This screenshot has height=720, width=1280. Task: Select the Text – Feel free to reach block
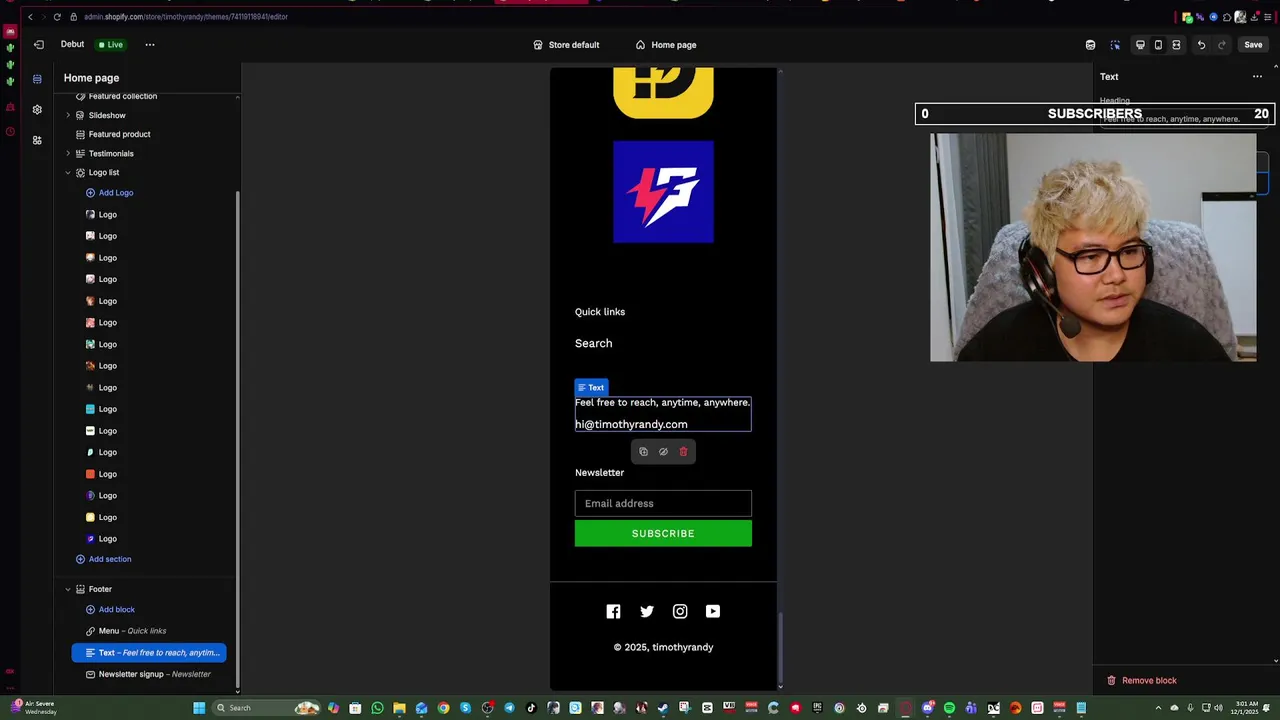click(x=149, y=653)
